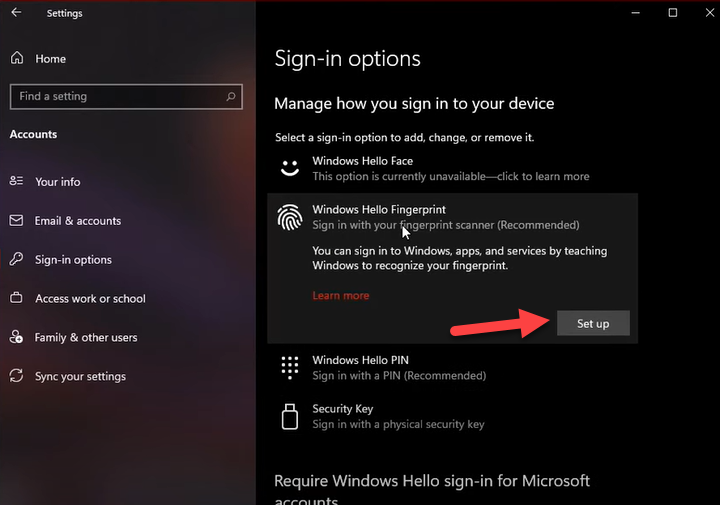Open Access work or school
Screen dimensions: 720x505
click(x=90, y=298)
